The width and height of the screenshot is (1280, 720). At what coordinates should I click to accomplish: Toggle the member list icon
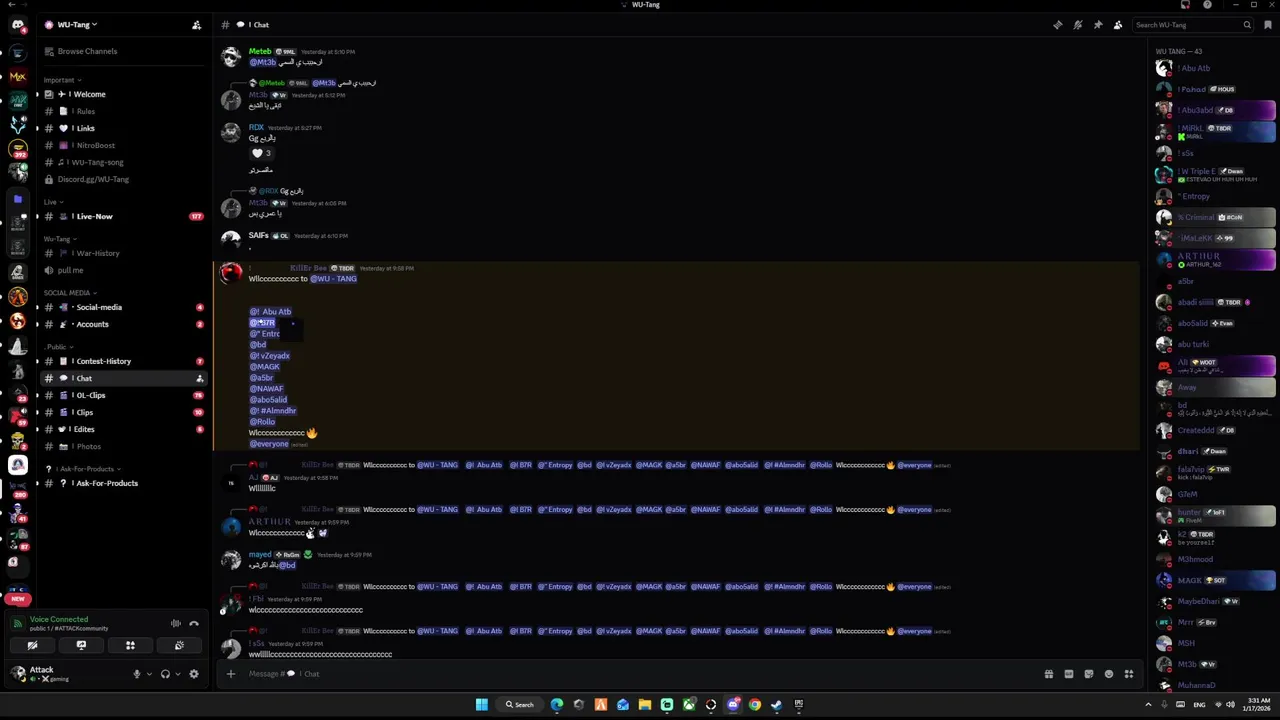tap(1117, 25)
